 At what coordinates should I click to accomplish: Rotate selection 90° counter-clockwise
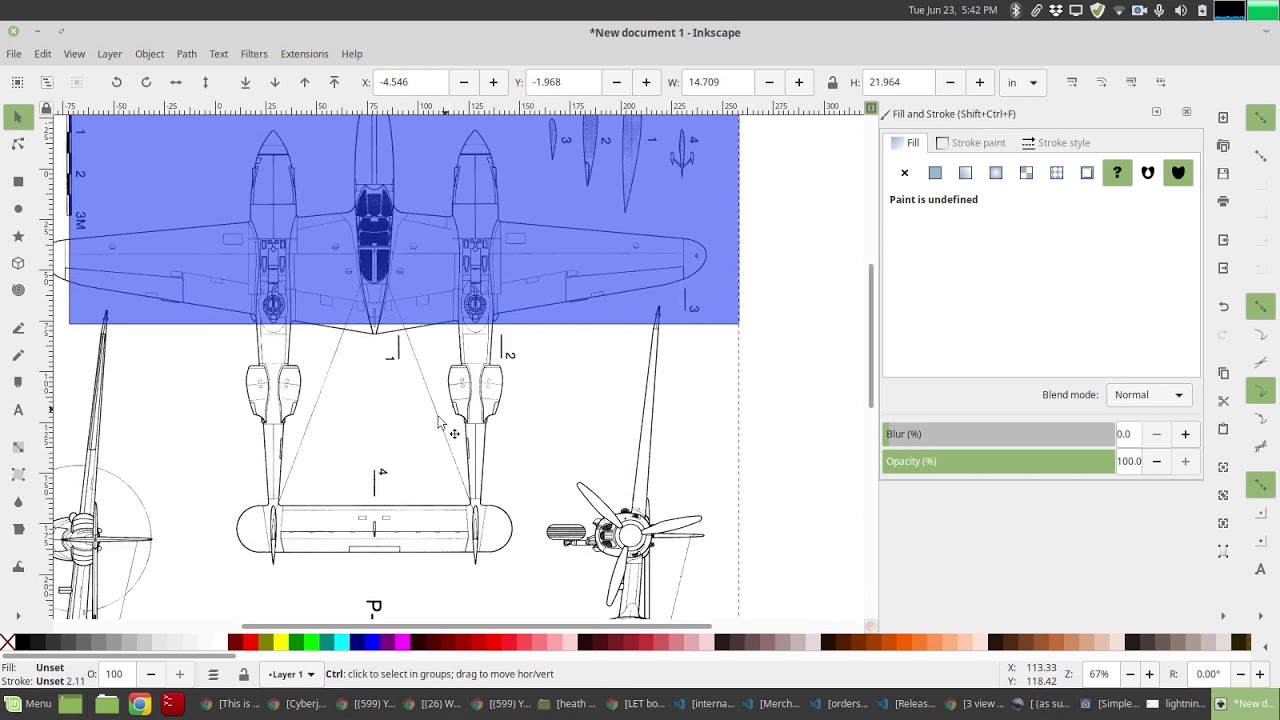[117, 82]
